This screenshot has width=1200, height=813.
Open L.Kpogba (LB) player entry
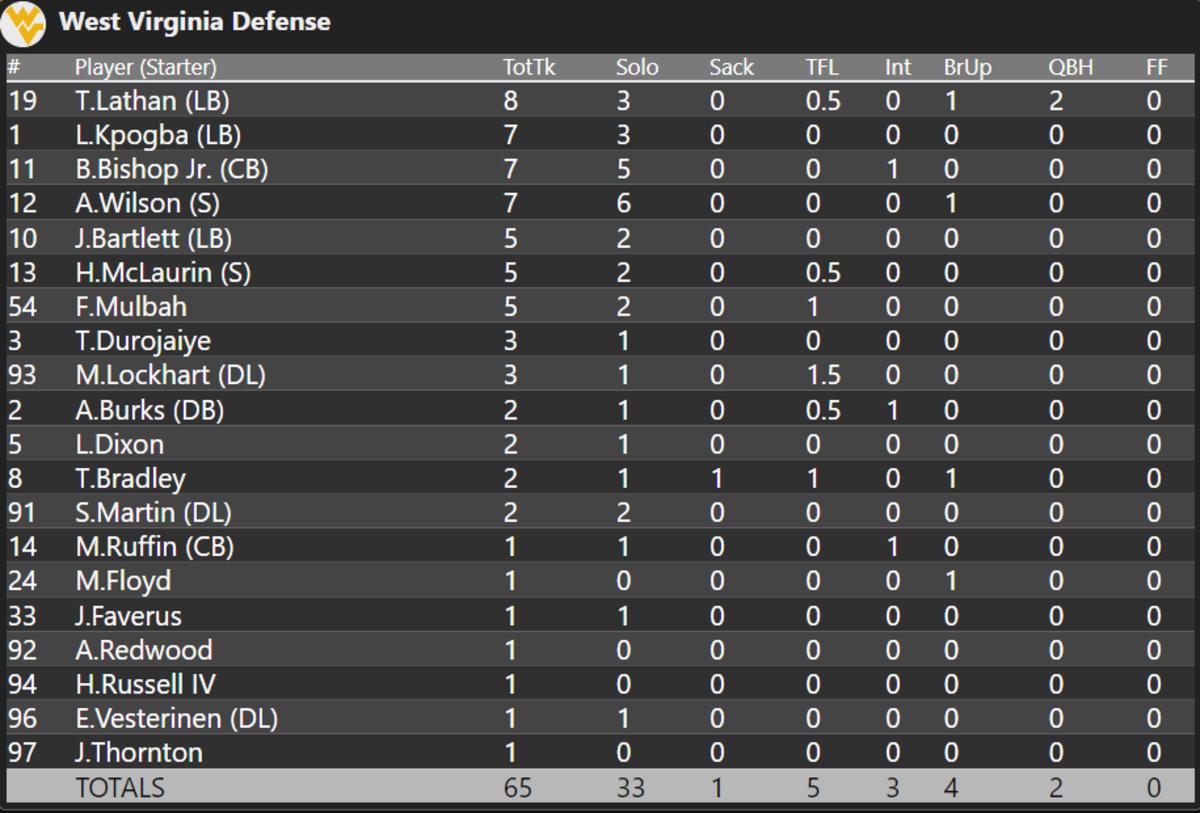[158, 135]
